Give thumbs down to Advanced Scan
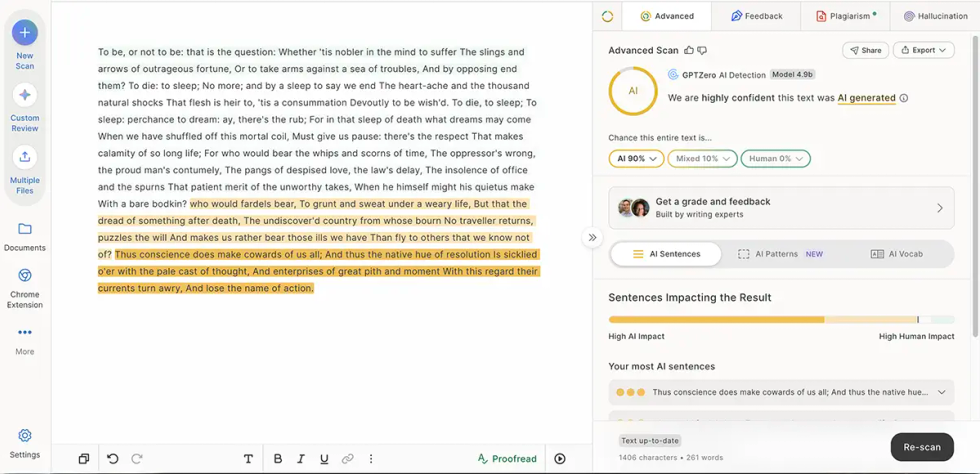The height and width of the screenshot is (474, 980). [x=702, y=50]
